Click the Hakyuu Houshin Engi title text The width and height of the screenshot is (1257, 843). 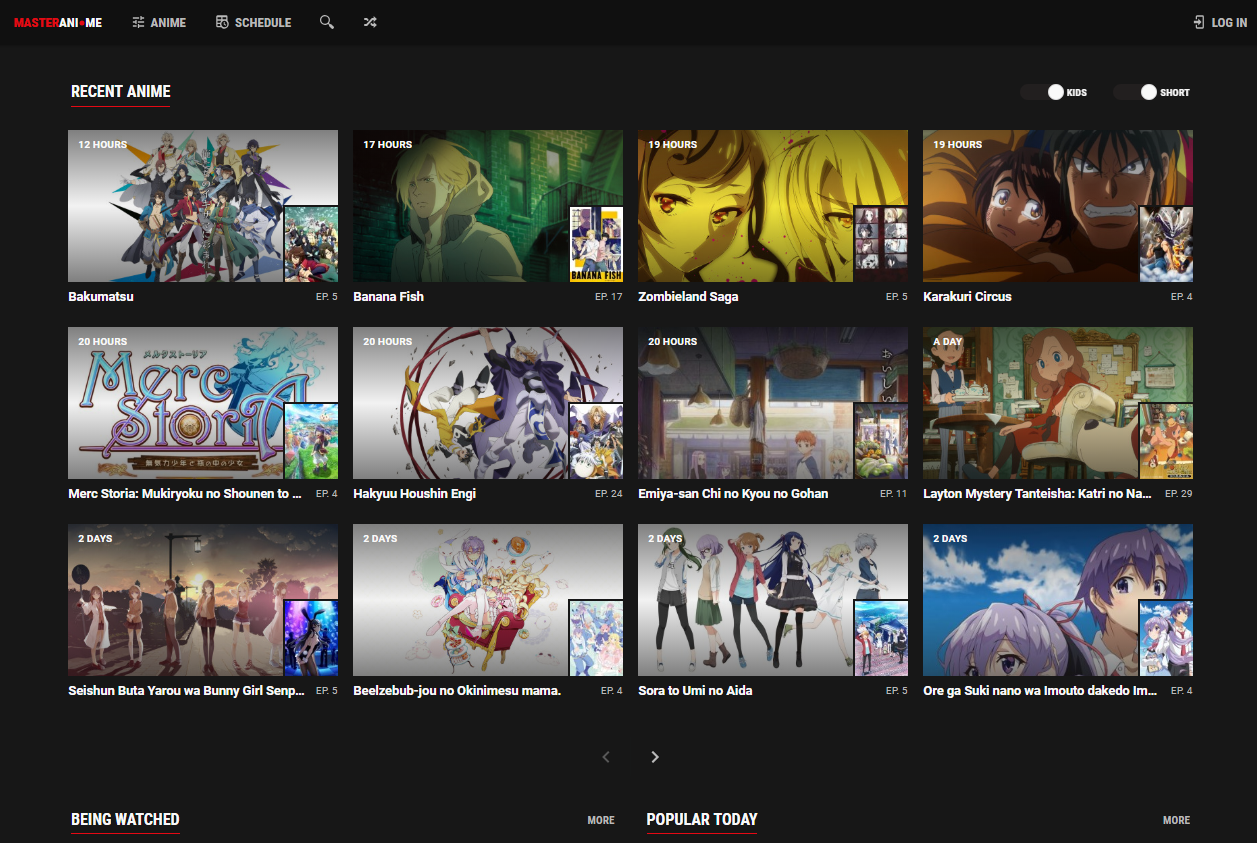pyautogui.click(x=414, y=494)
